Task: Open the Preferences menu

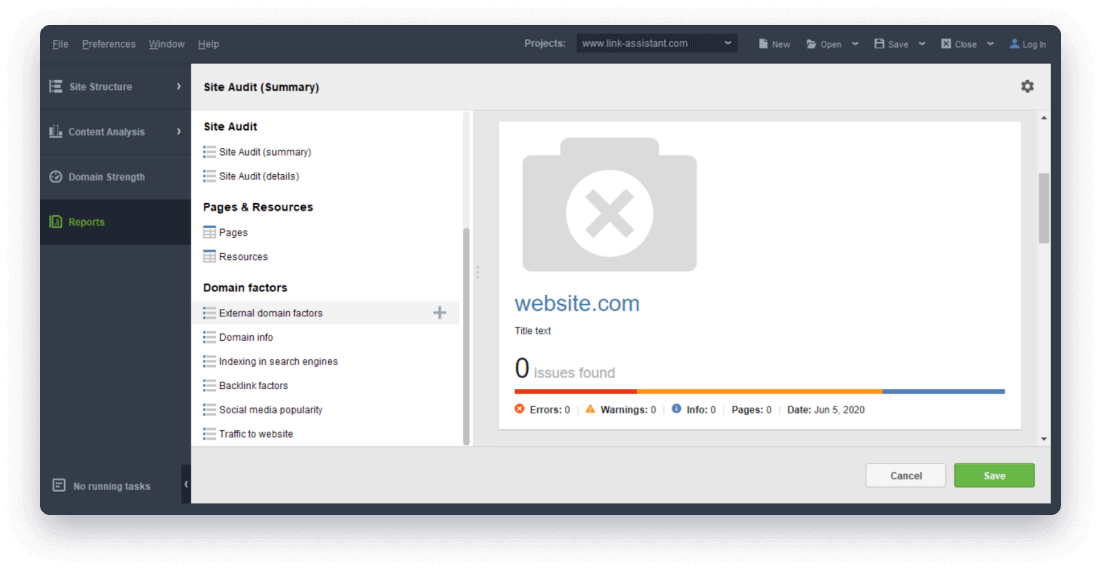Action: [109, 44]
